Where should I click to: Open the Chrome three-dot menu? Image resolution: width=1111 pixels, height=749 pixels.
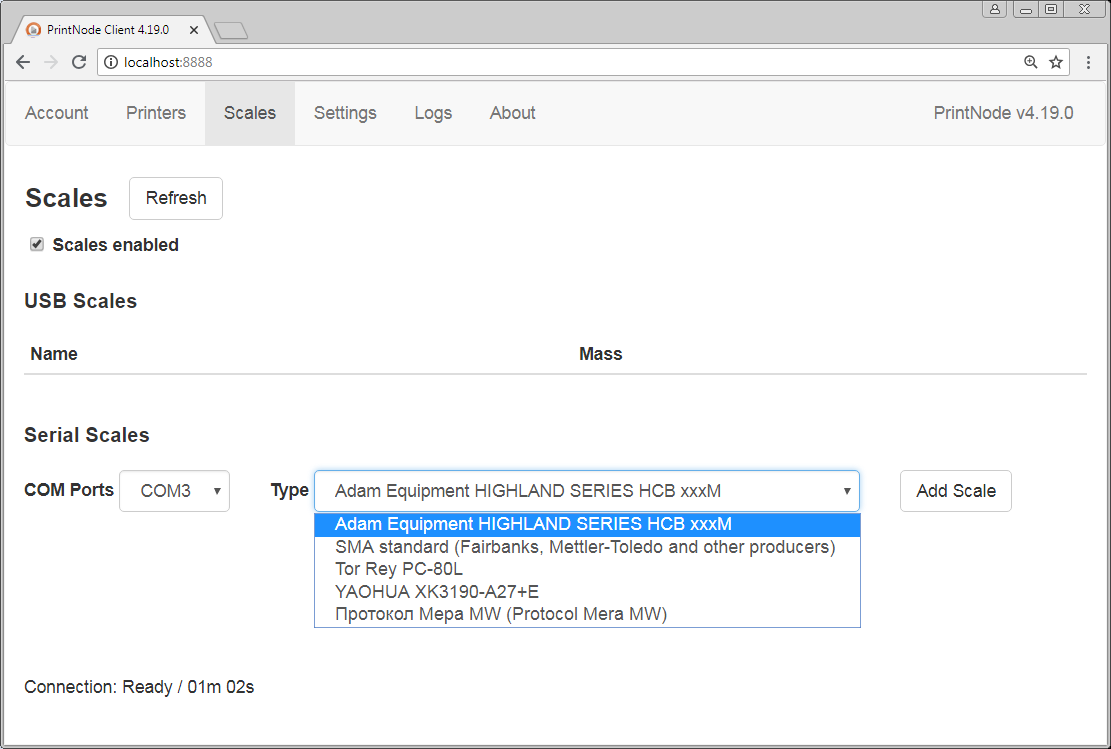pyautogui.click(x=1088, y=62)
